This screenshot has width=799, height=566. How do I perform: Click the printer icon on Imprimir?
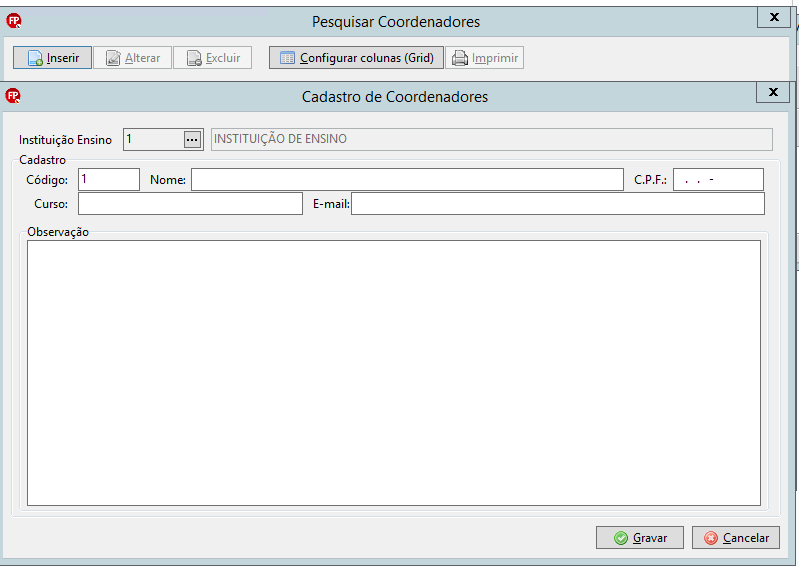pos(460,58)
